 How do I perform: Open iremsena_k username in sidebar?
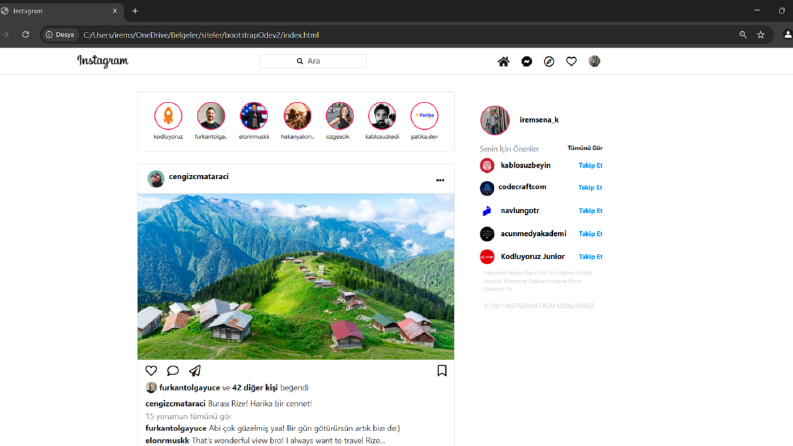click(539, 120)
